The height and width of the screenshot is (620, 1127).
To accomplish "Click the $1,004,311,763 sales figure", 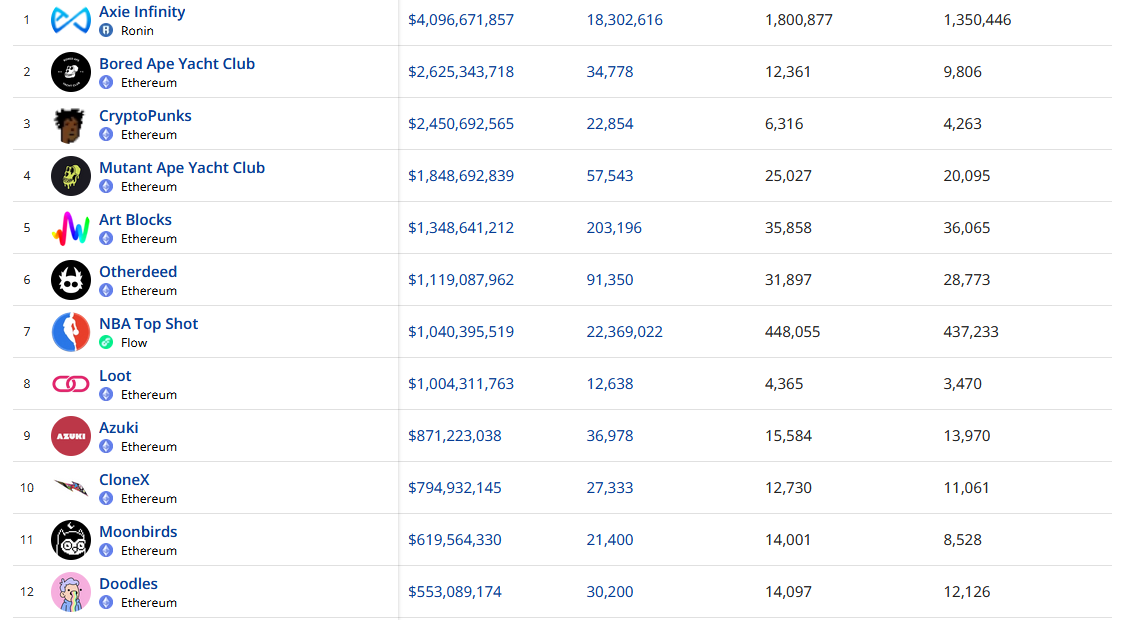I will pos(461,384).
